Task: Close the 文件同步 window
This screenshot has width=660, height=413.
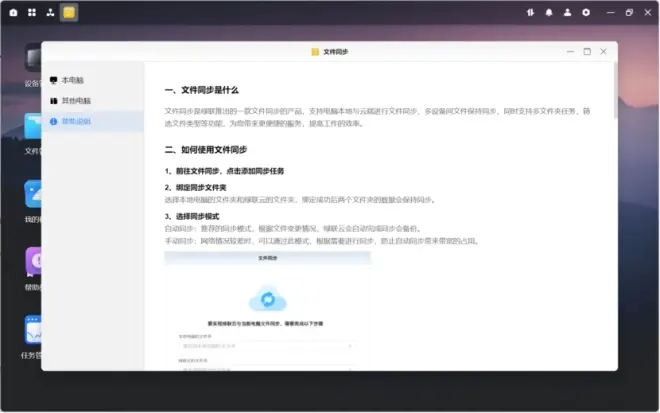Action: [603, 51]
